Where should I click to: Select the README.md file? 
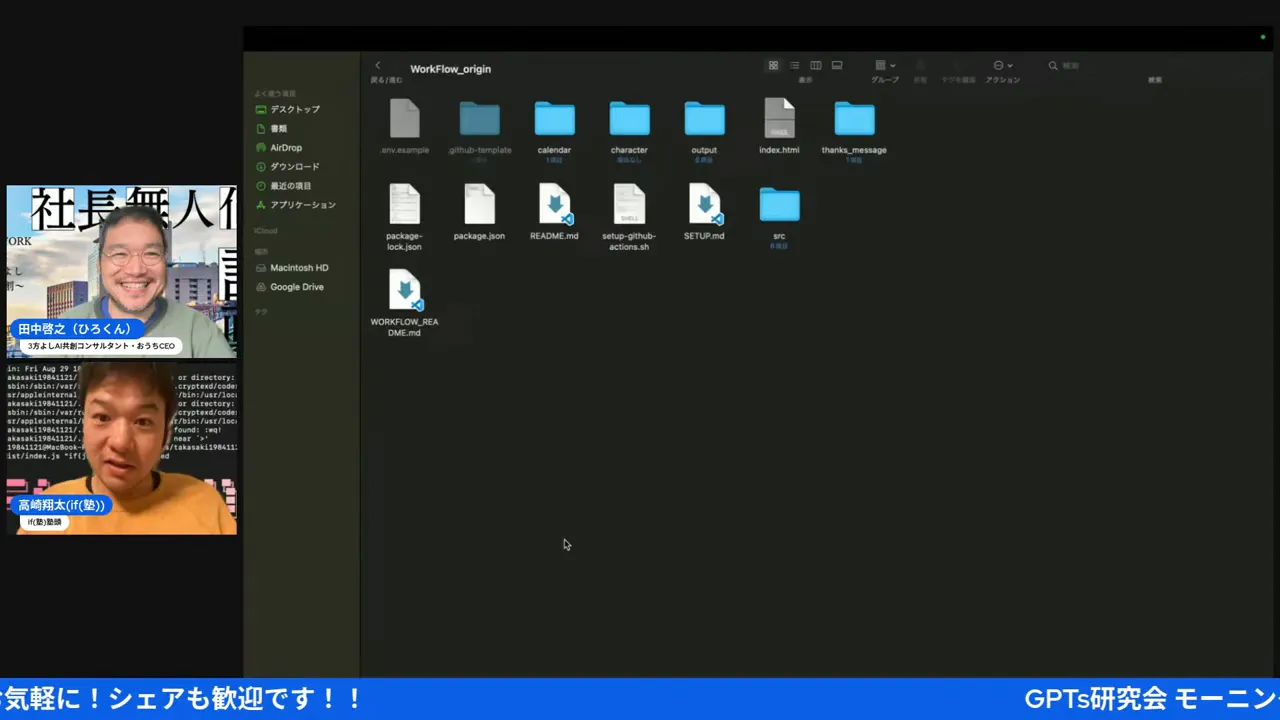(x=554, y=204)
